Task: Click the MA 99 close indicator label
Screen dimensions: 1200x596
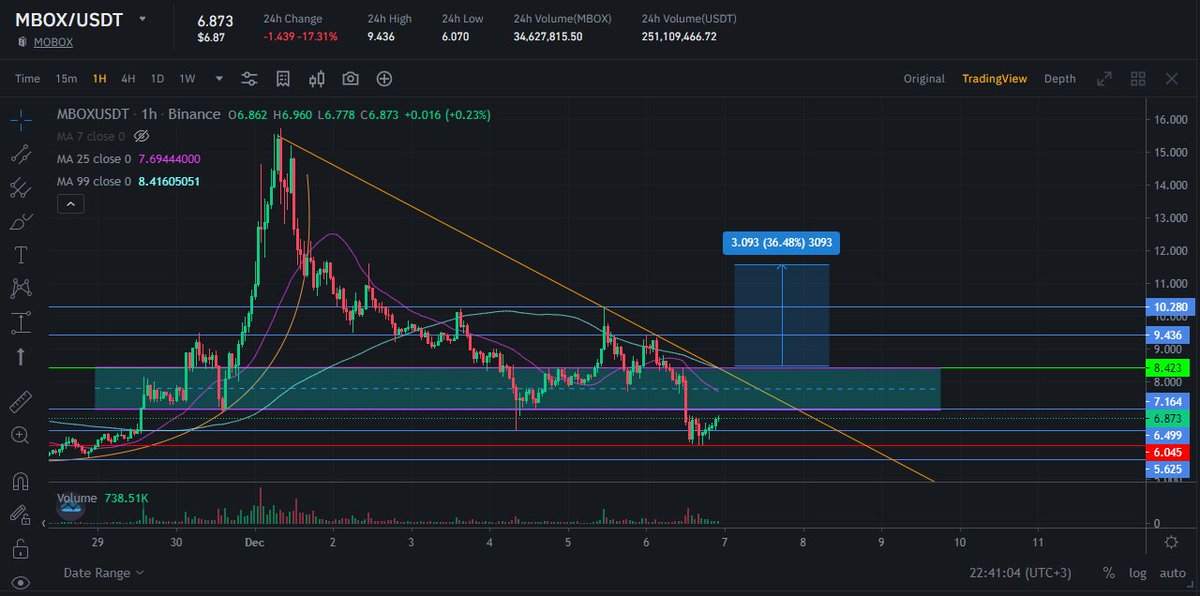Action: pyautogui.click(x=94, y=181)
